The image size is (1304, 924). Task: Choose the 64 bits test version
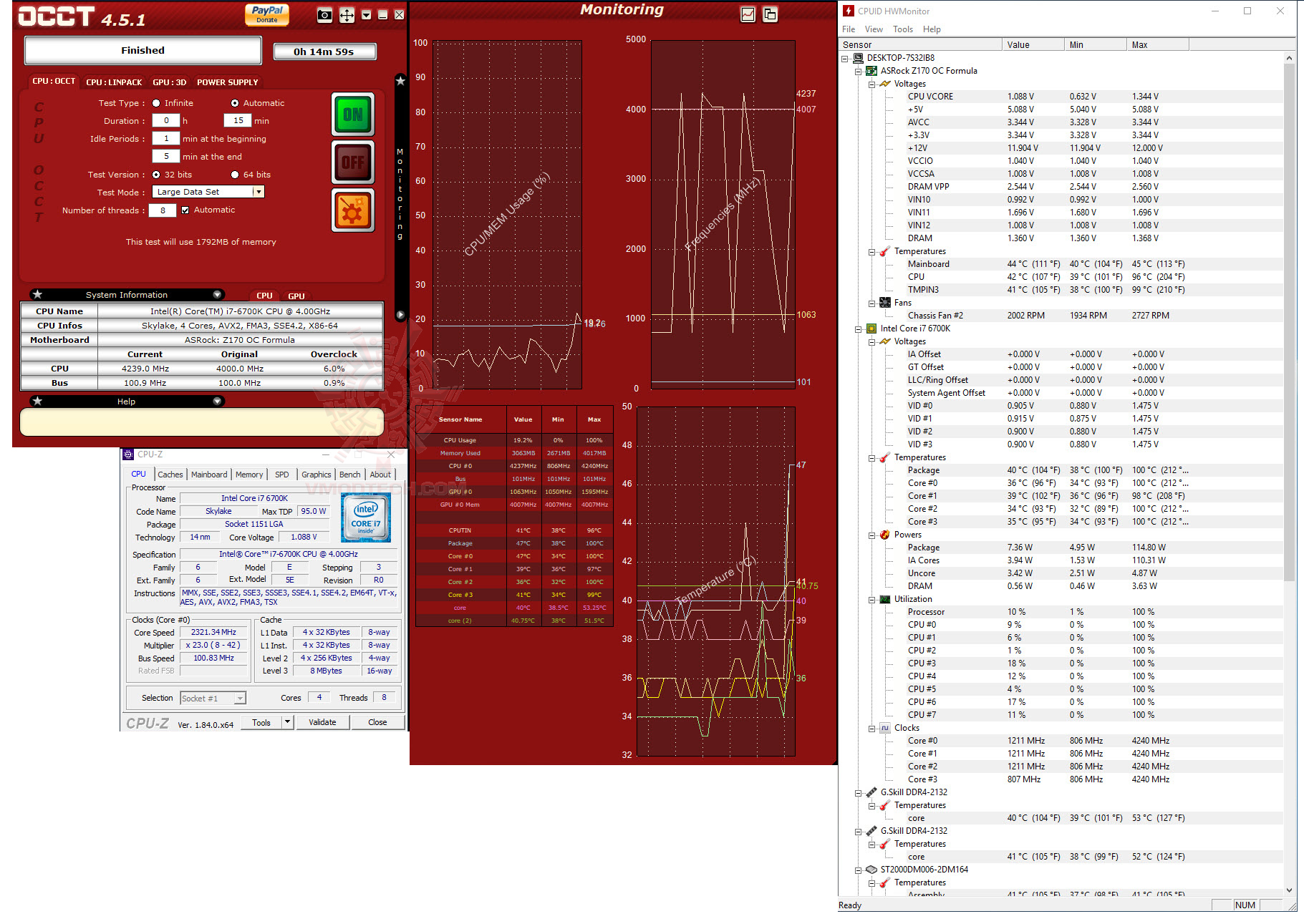235,175
